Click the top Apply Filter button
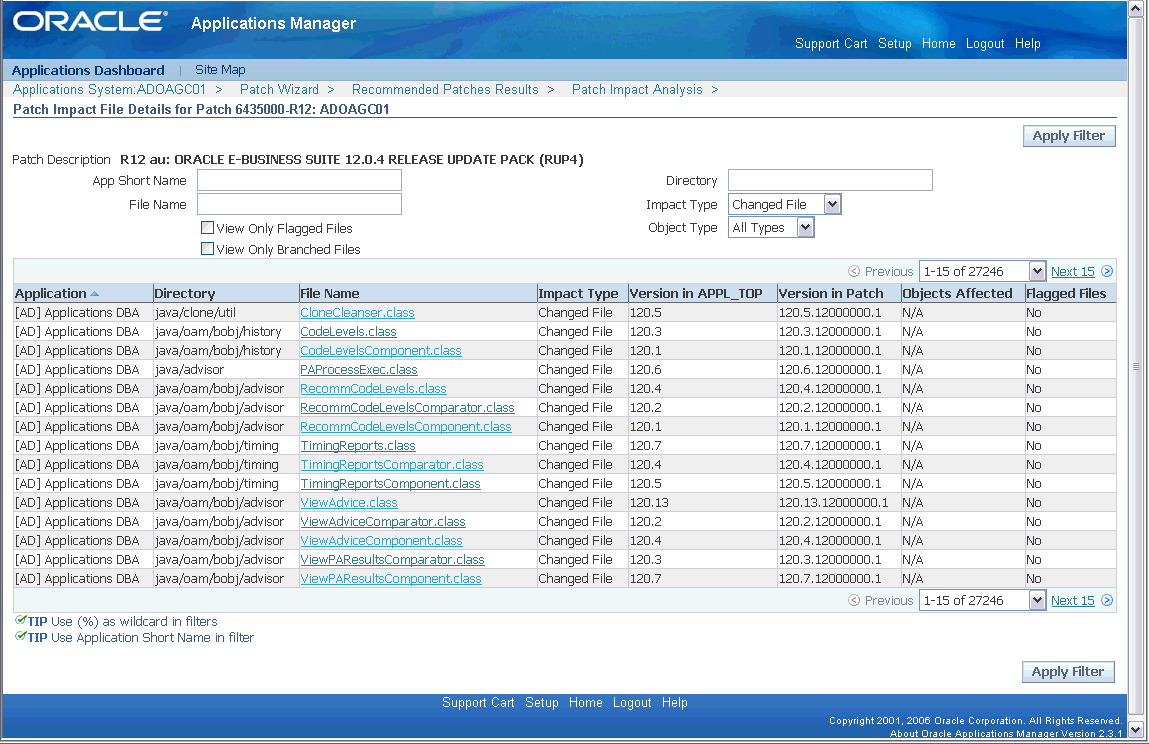Viewport: 1149px width, 744px height. (x=1069, y=136)
